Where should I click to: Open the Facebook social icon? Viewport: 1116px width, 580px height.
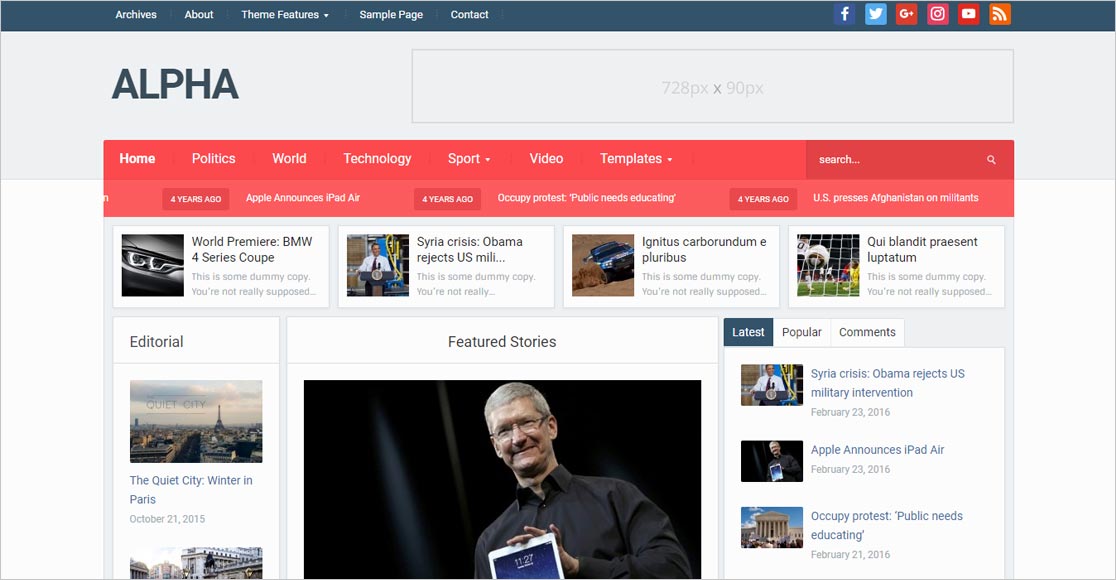(844, 14)
